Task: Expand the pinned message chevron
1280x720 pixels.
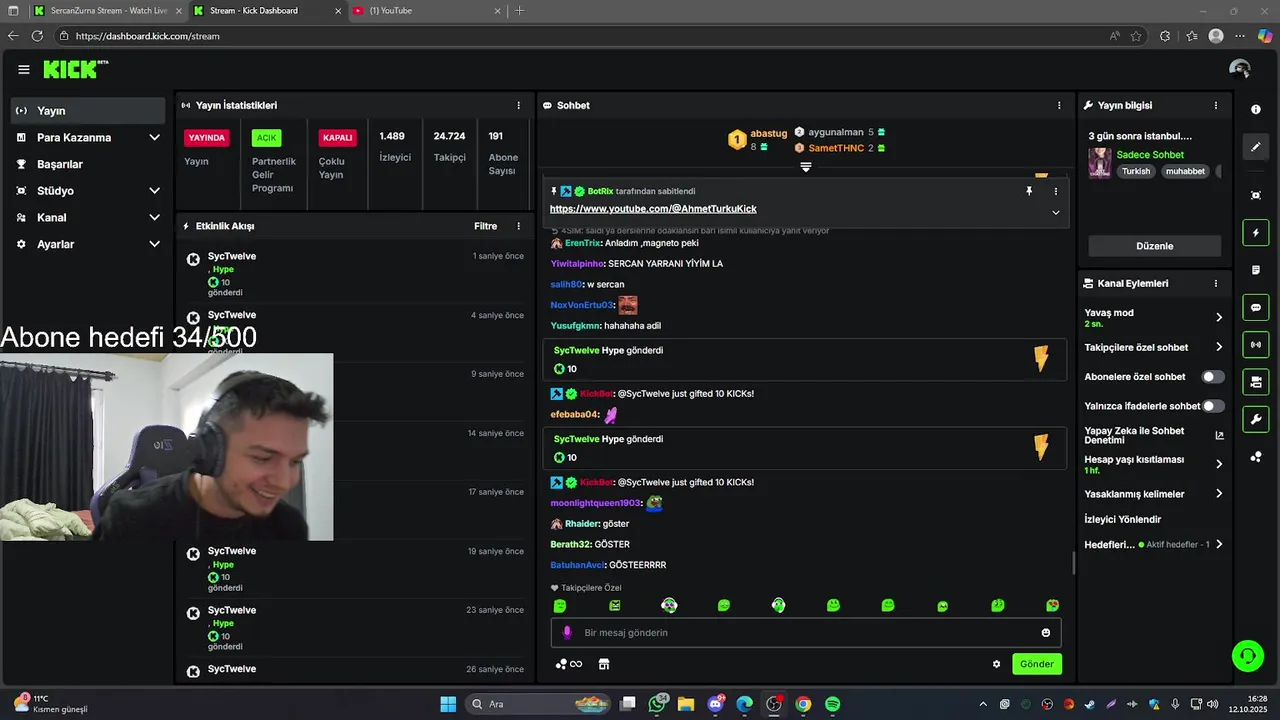Action: [1055, 212]
